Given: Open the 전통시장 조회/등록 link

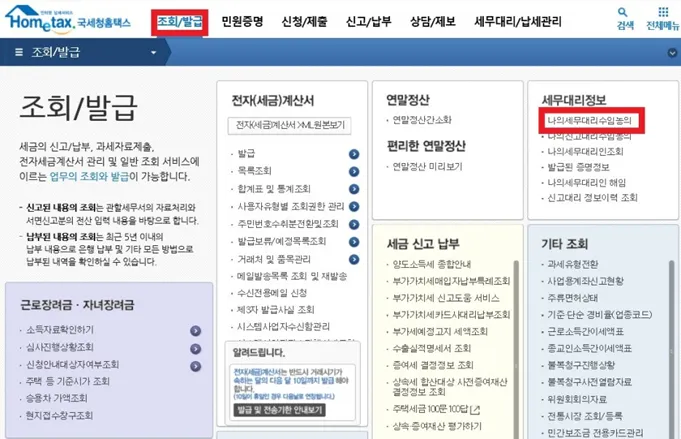Looking at the screenshot, I should pyautogui.click(x=585, y=416).
